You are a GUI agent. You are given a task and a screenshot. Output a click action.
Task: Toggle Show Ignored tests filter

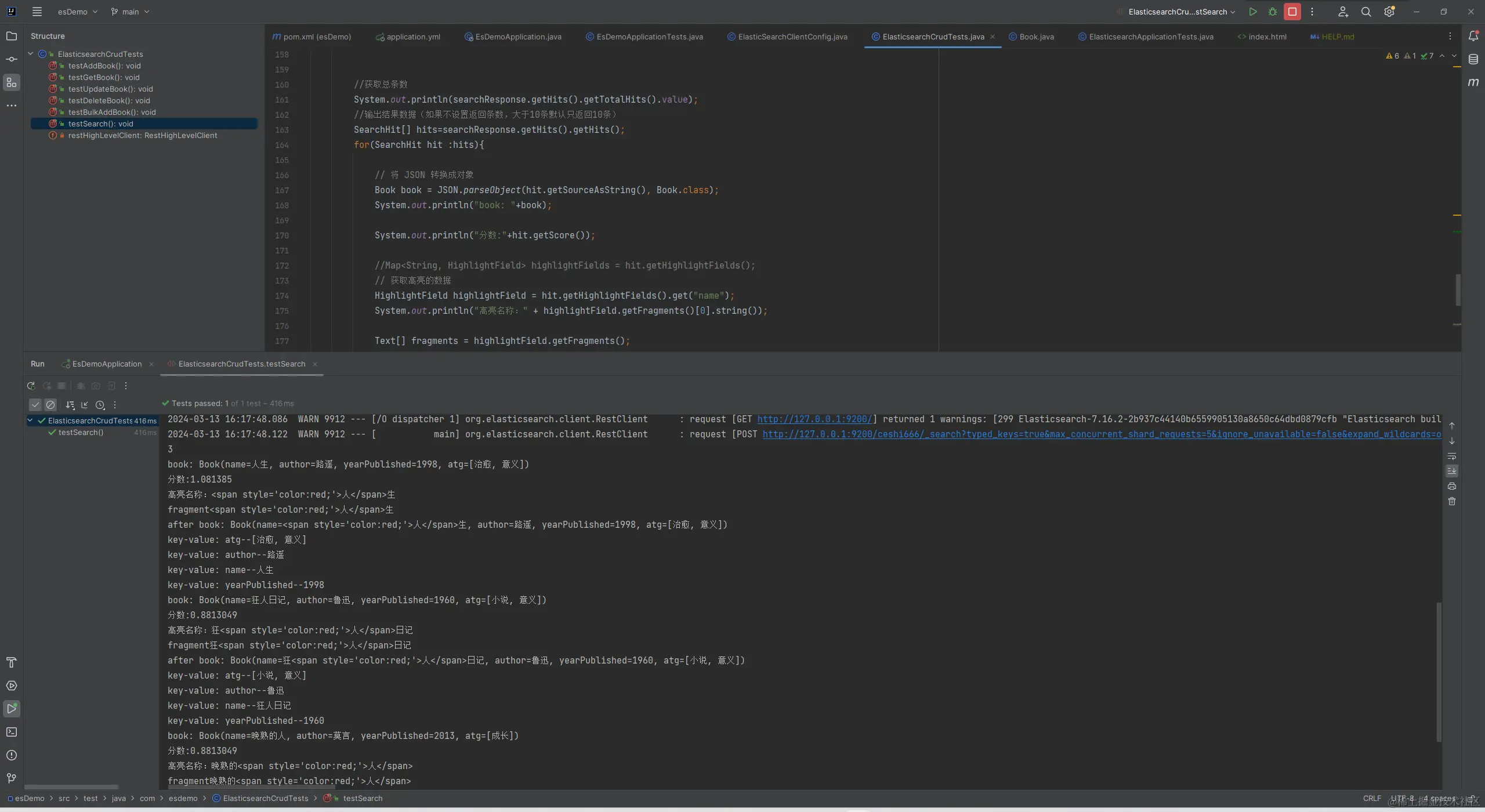click(x=50, y=405)
